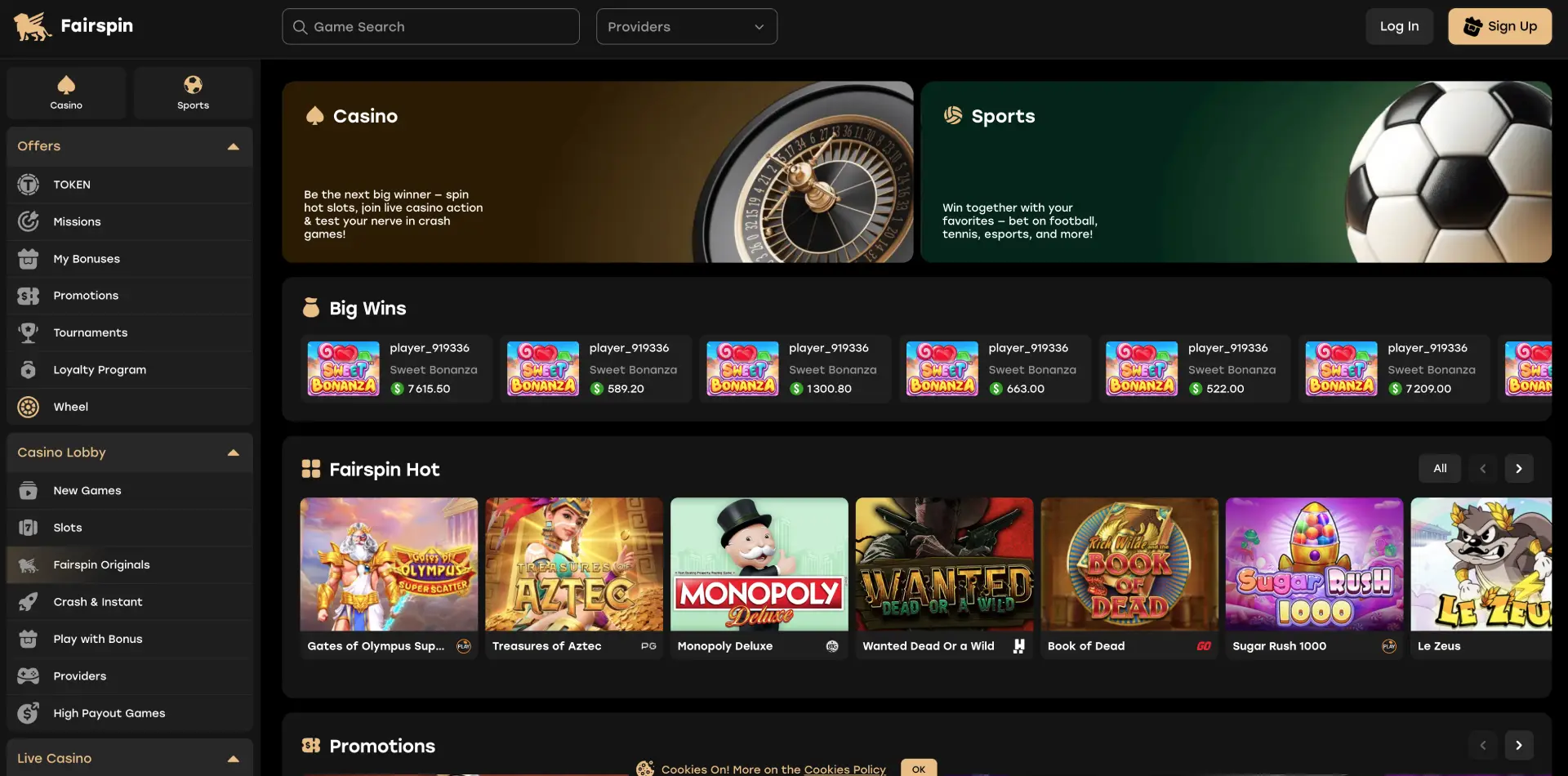Collapse the Offers section
The width and height of the screenshot is (1568, 776).
click(x=234, y=146)
